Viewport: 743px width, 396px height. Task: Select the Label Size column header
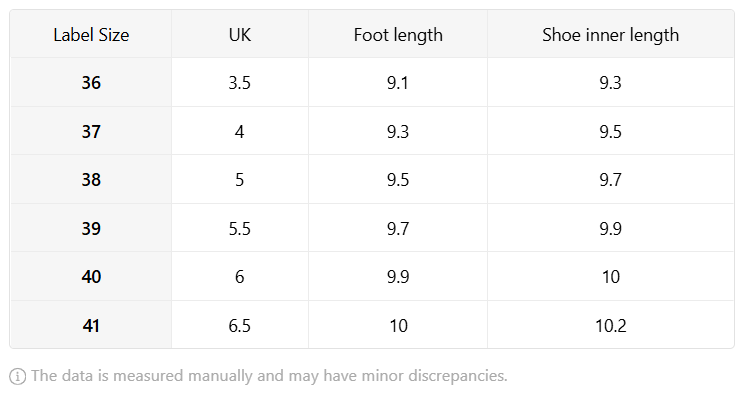91,35
